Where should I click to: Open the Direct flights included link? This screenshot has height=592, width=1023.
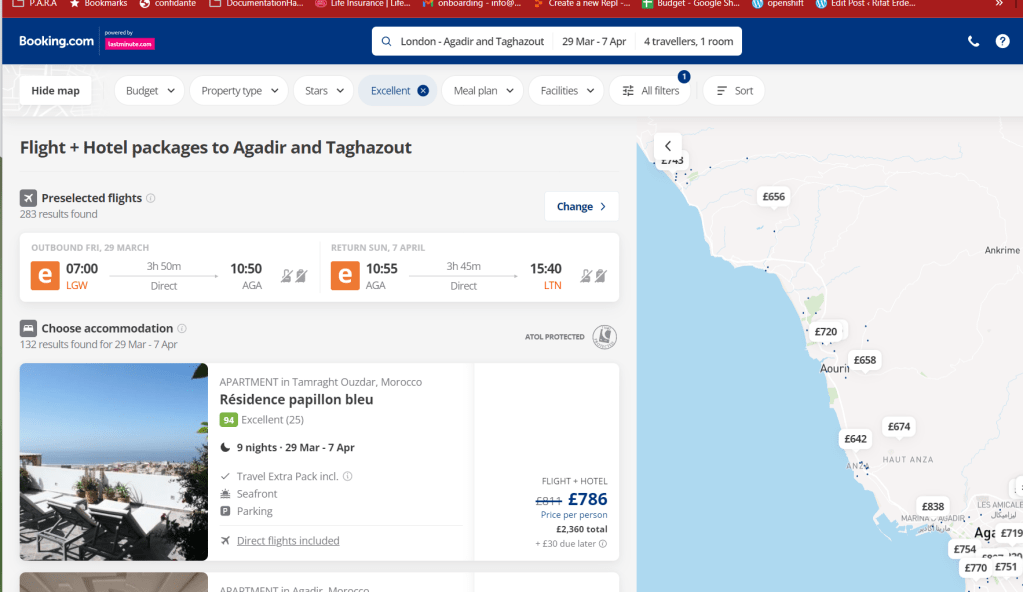click(x=288, y=540)
